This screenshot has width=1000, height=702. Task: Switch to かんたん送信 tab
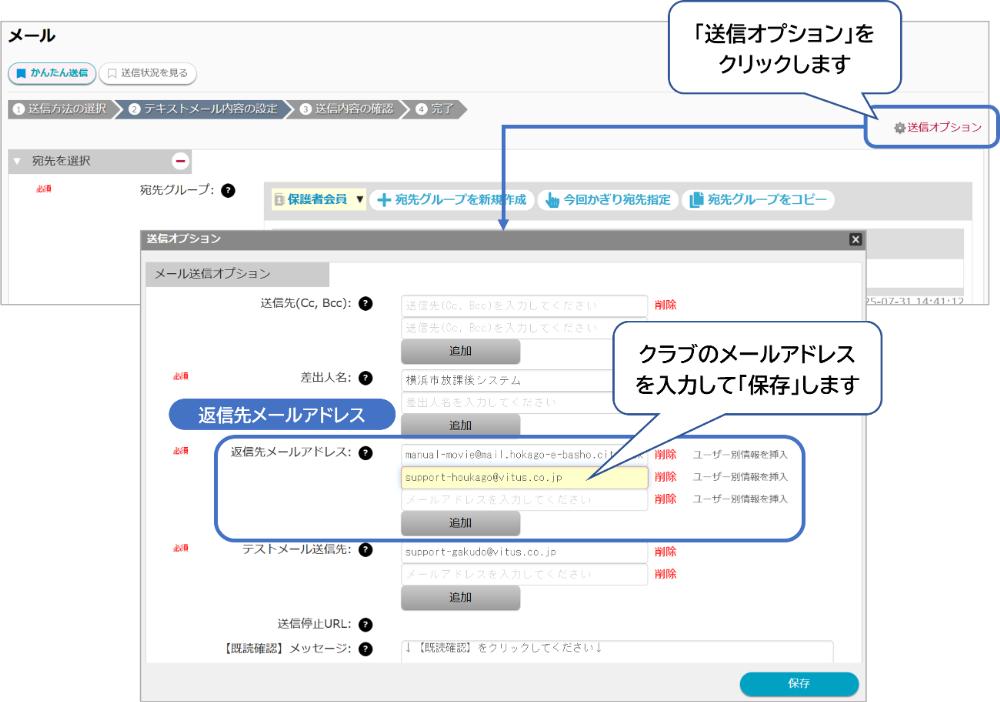point(51,73)
